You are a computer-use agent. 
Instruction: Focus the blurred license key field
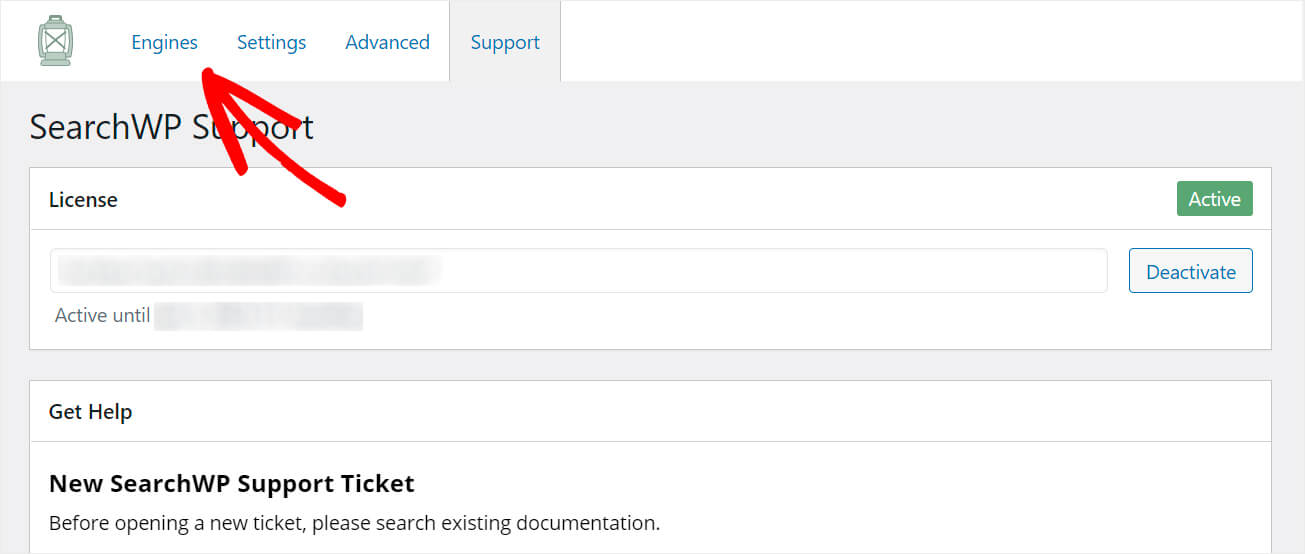(579, 271)
